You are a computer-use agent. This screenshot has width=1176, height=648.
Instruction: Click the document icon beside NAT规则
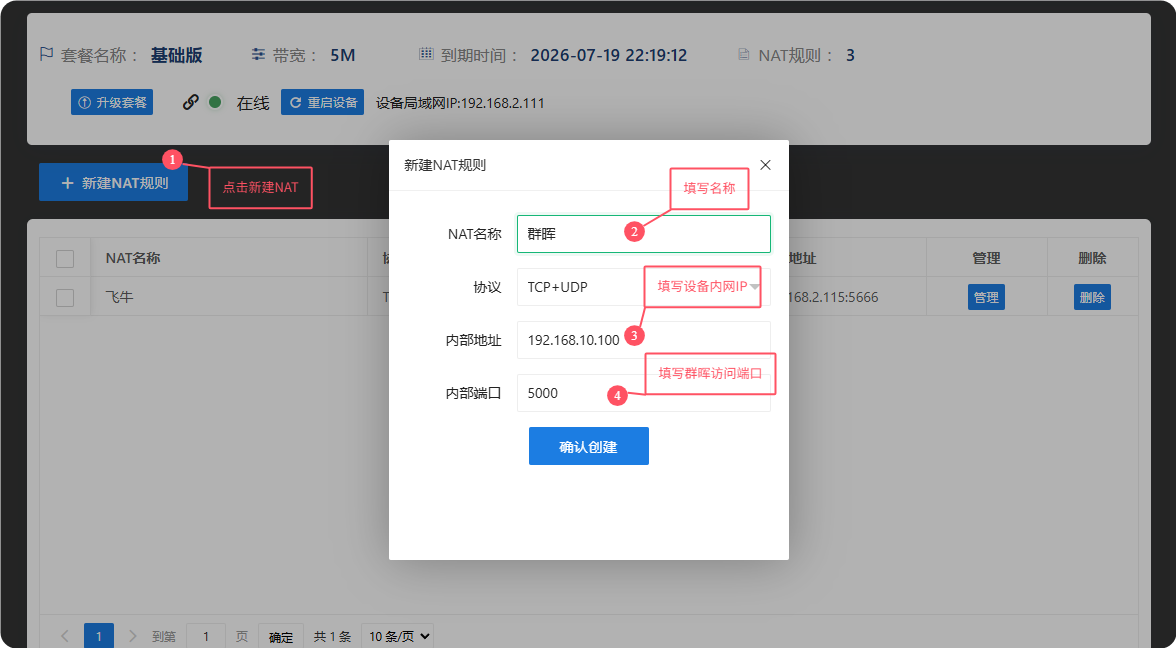tap(743, 55)
